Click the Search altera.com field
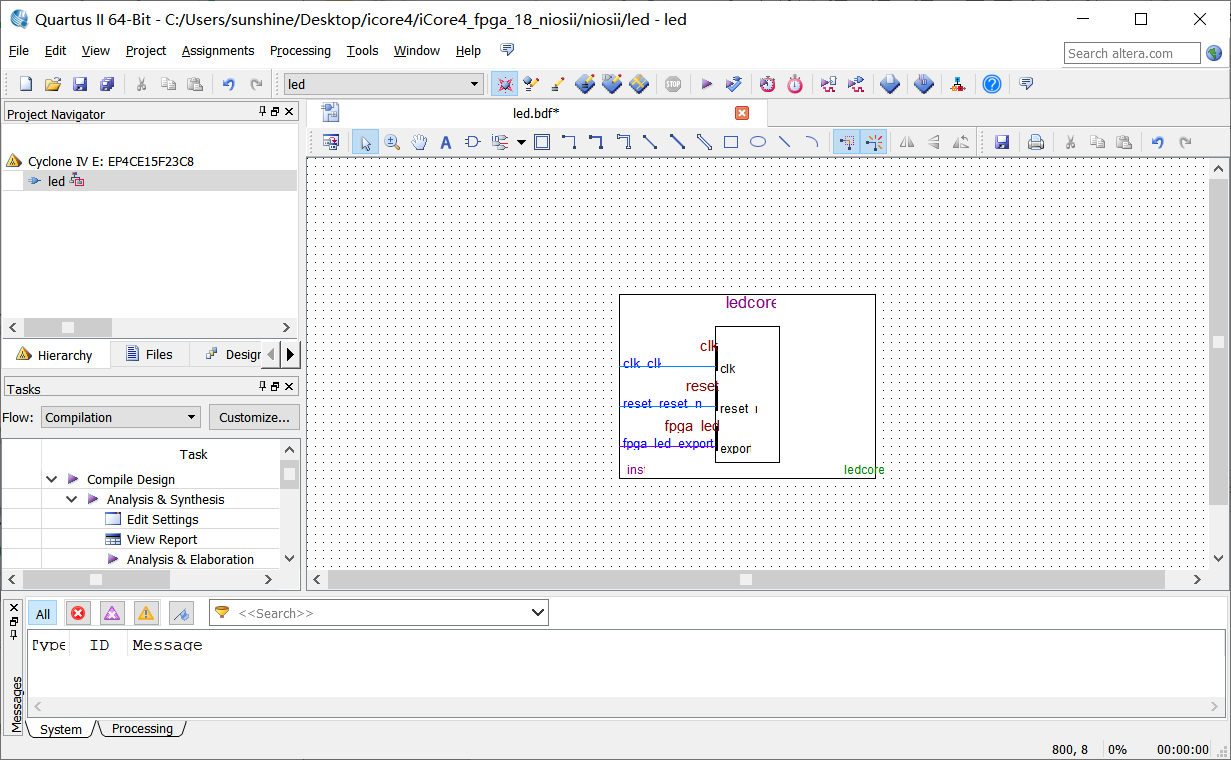 pyautogui.click(x=1131, y=53)
